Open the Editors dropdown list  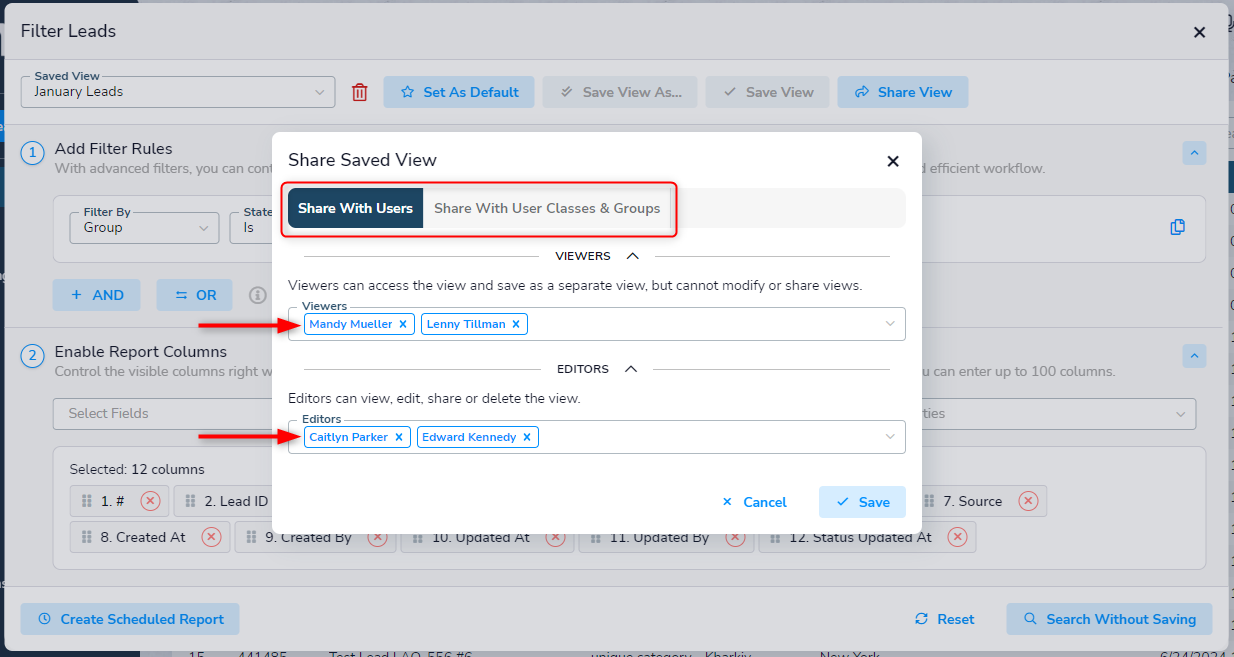(x=890, y=437)
